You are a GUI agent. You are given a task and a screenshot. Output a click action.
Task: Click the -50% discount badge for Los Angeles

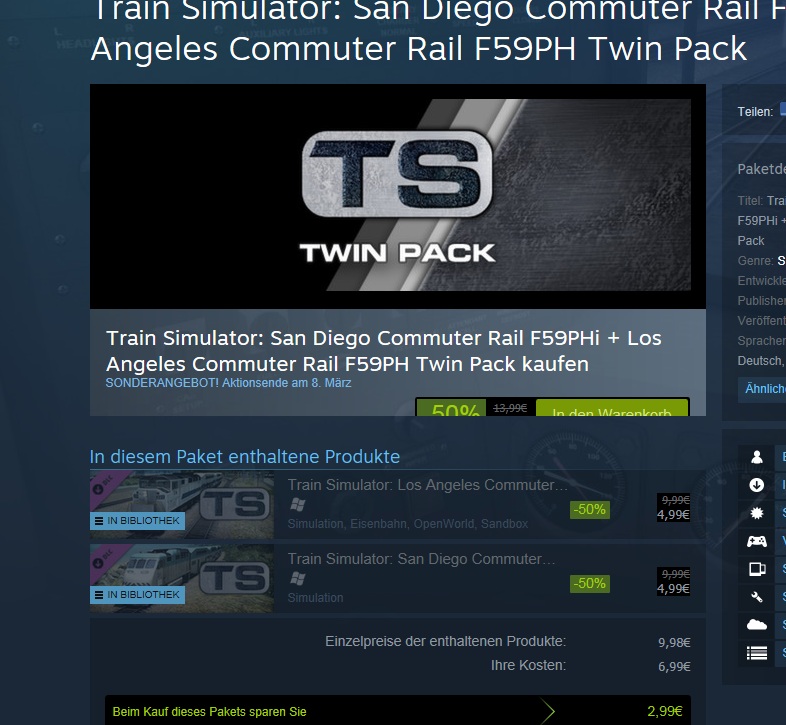pyautogui.click(x=590, y=509)
